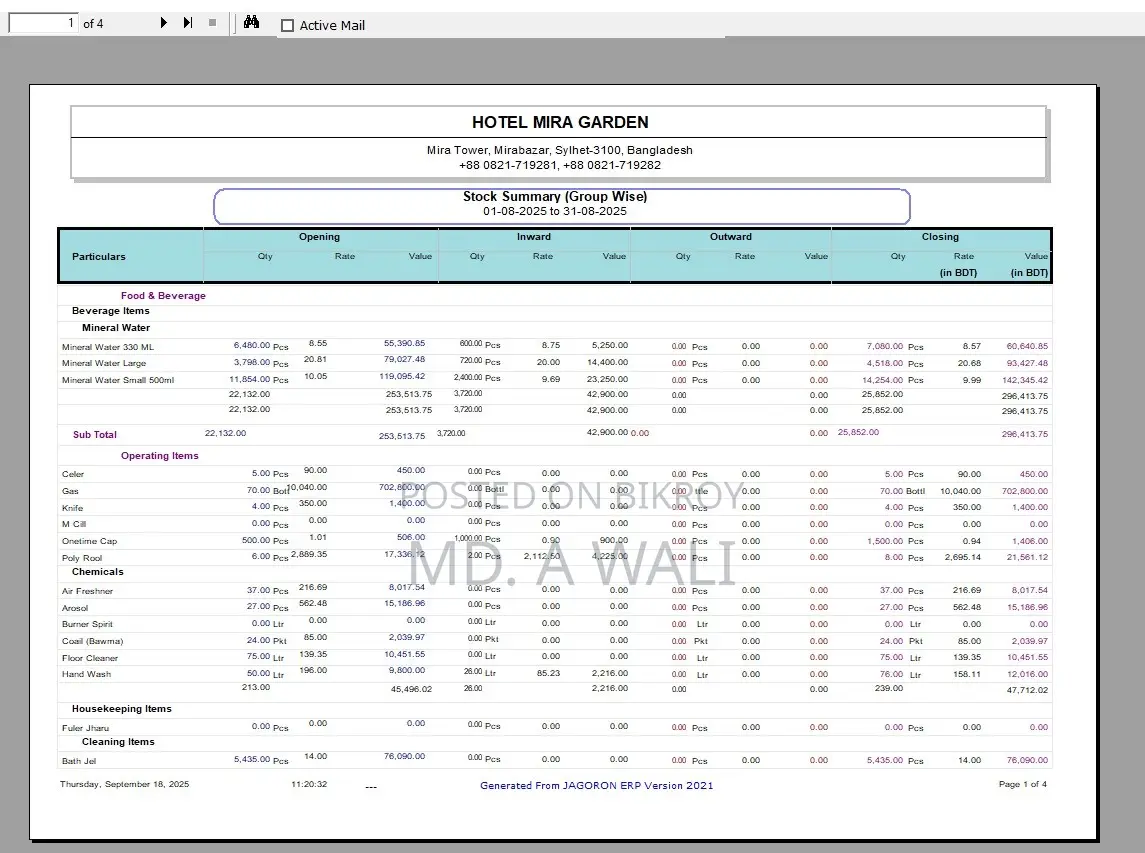Click the Opening column group header

click(319, 237)
